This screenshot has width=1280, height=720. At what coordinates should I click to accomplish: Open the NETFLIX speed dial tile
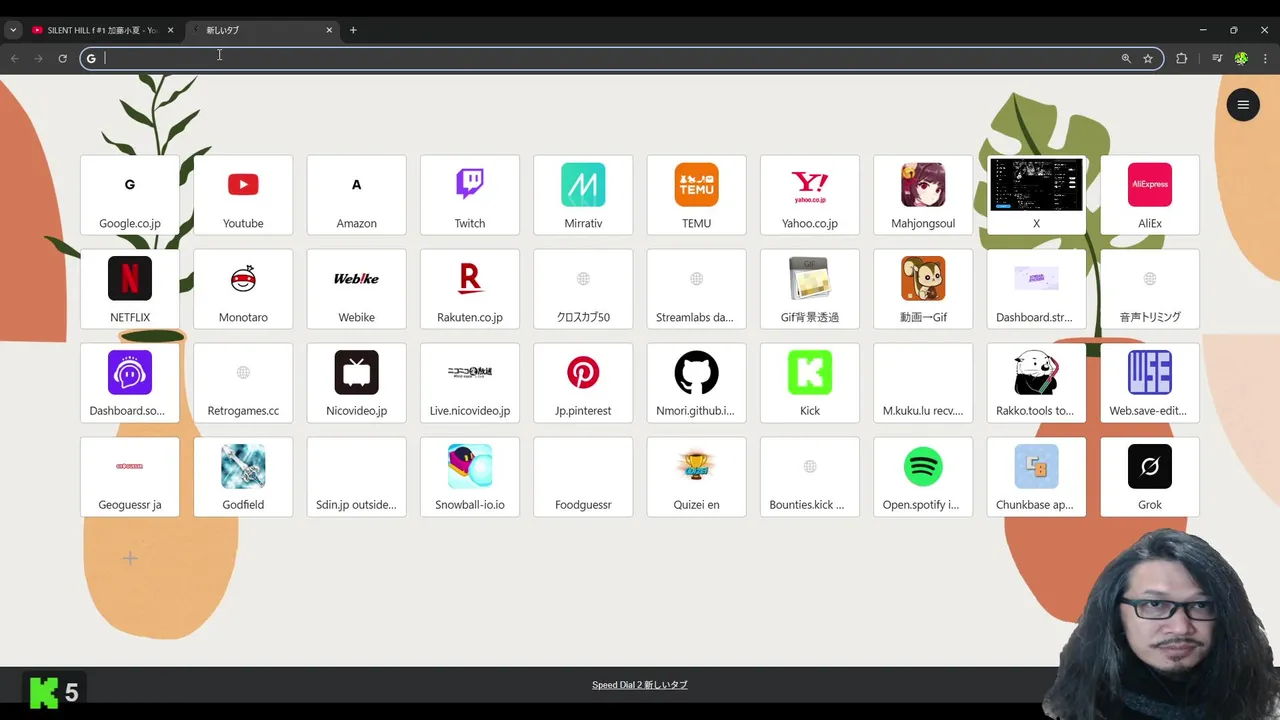coord(130,289)
